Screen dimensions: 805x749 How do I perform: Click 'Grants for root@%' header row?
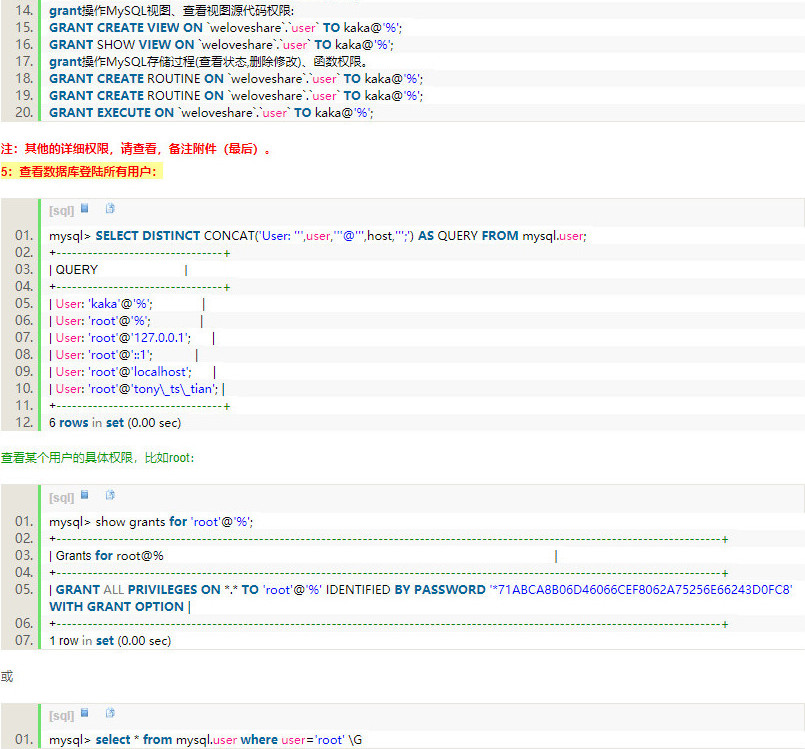pyautogui.click(x=303, y=555)
